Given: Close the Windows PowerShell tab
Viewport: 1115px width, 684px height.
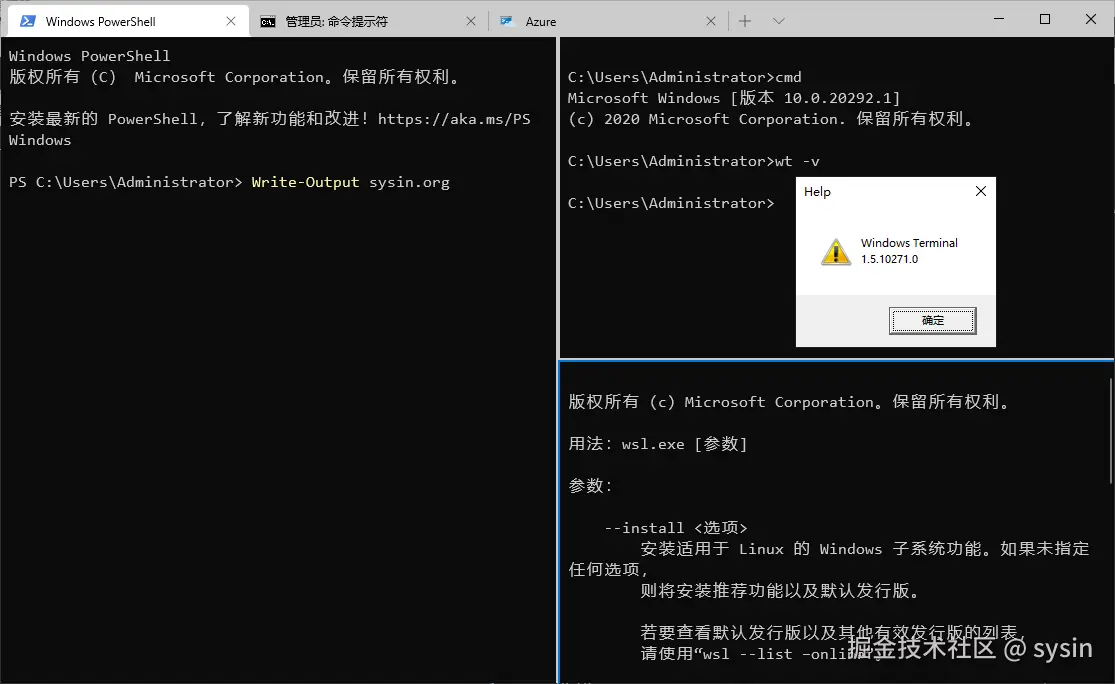Looking at the screenshot, I should pyautogui.click(x=232, y=20).
